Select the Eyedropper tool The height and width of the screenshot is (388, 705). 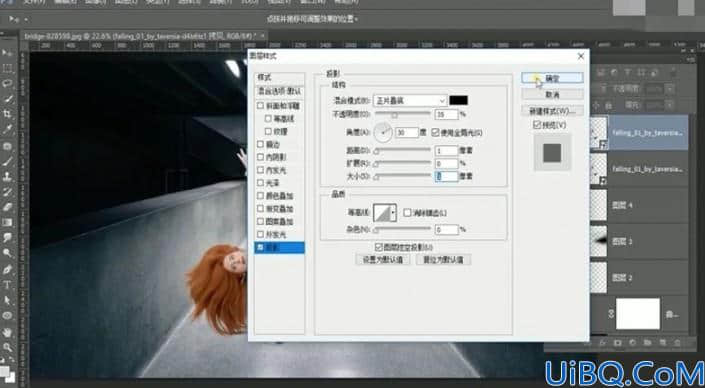[x=7, y=129]
